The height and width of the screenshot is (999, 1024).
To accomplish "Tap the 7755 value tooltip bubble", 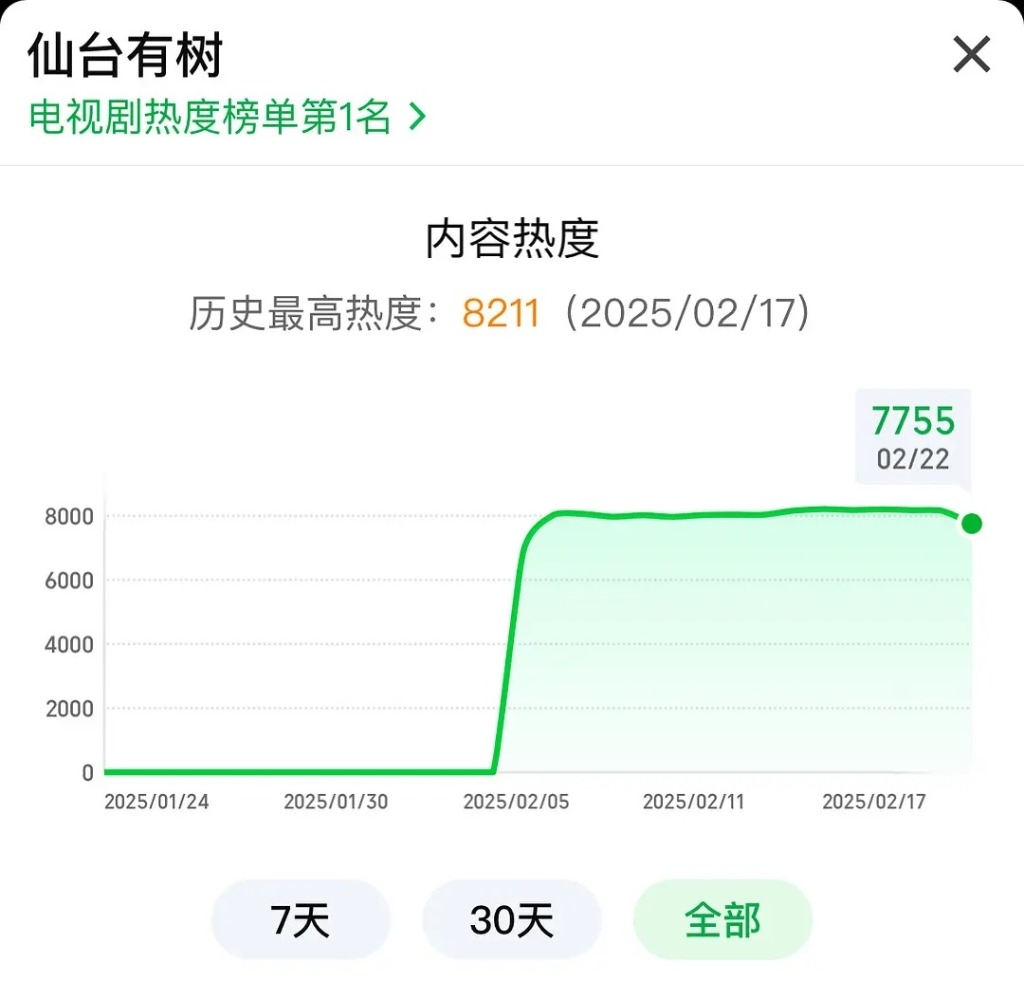I will click(913, 436).
